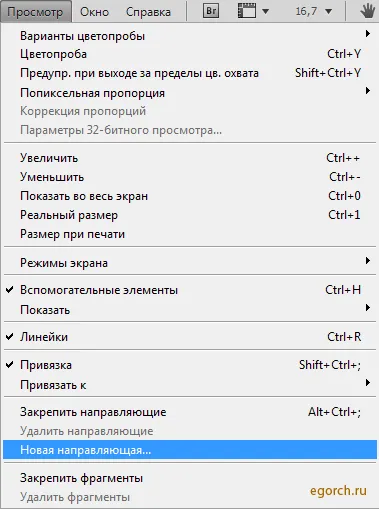379x509 pixels.
Task: Click the egorch.ru watermark link
Action: coord(338,491)
